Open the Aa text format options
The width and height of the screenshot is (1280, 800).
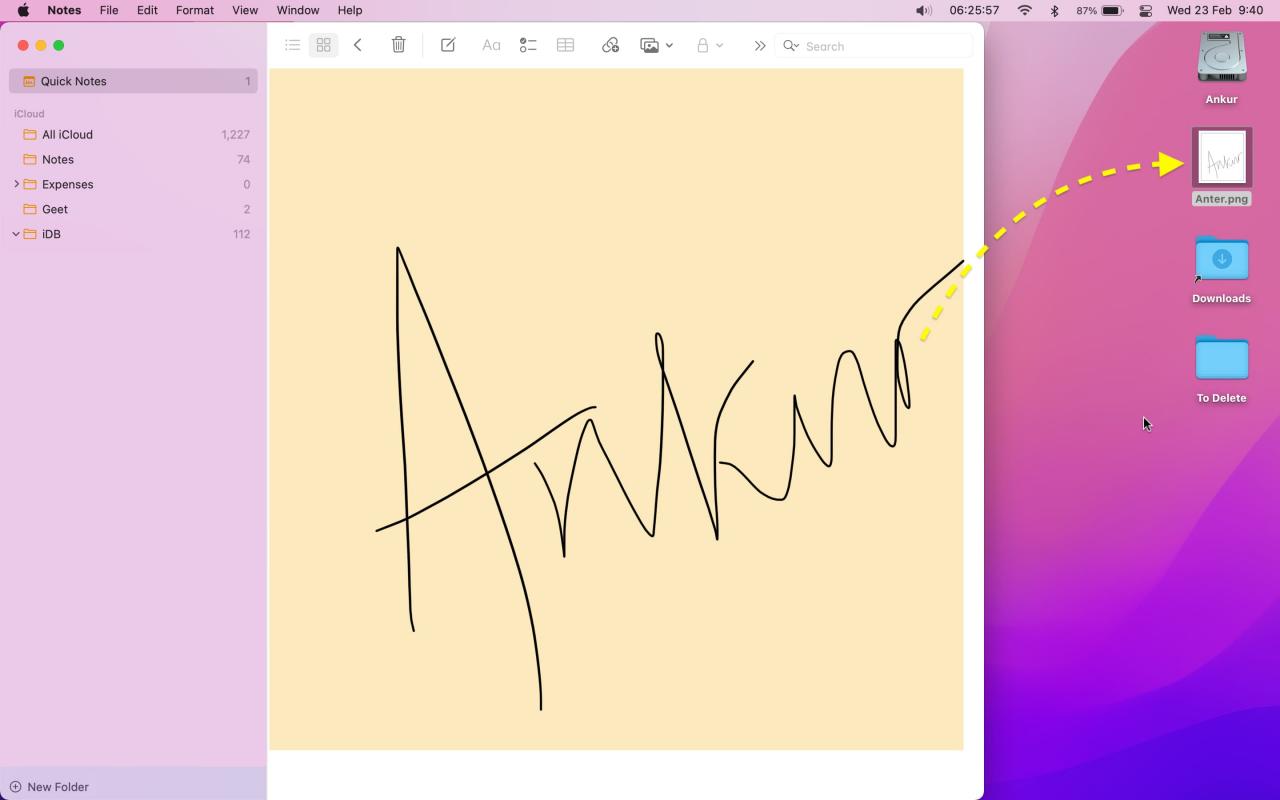(491, 45)
